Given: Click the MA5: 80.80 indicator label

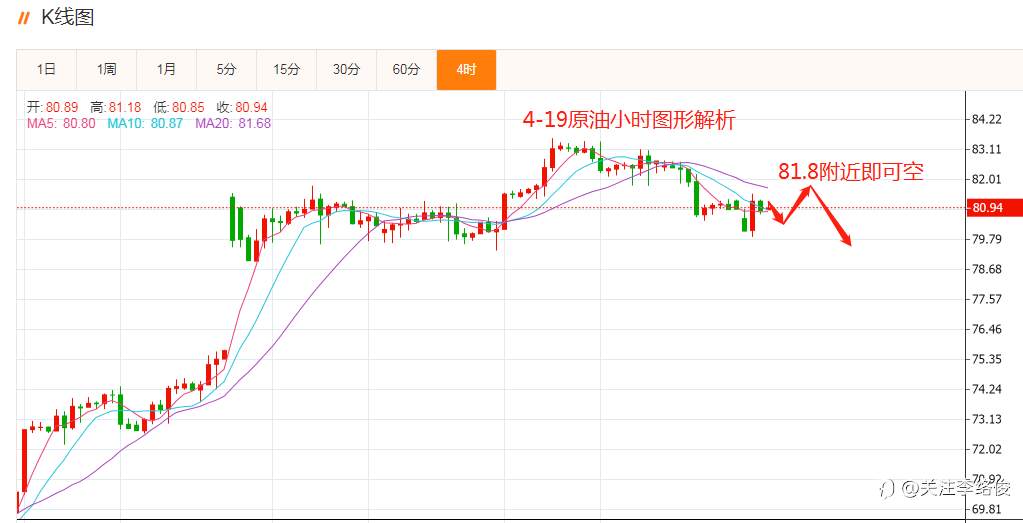Looking at the screenshot, I should tap(61, 123).
